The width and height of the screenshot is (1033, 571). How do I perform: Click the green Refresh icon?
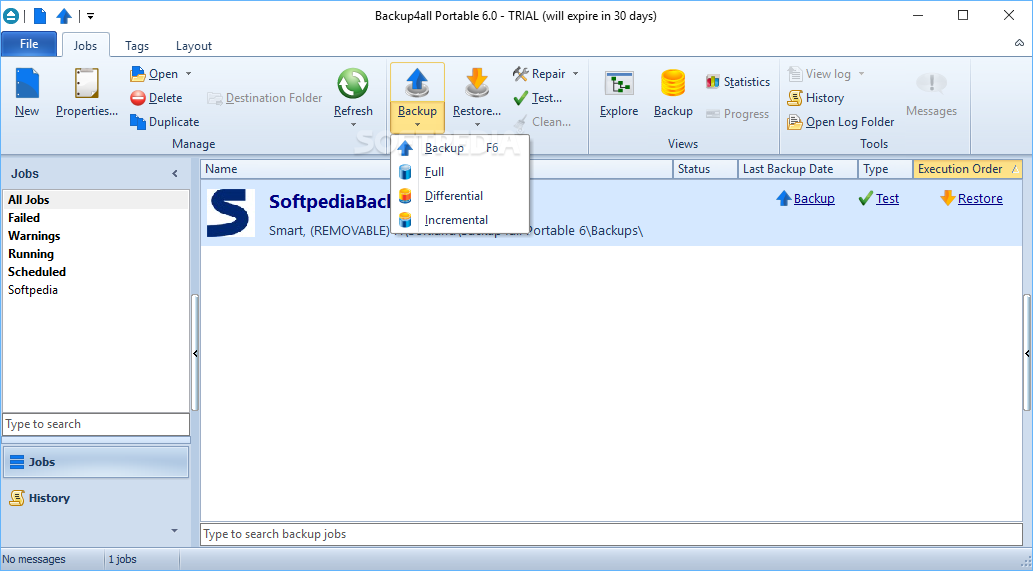pyautogui.click(x=353, y=84)
